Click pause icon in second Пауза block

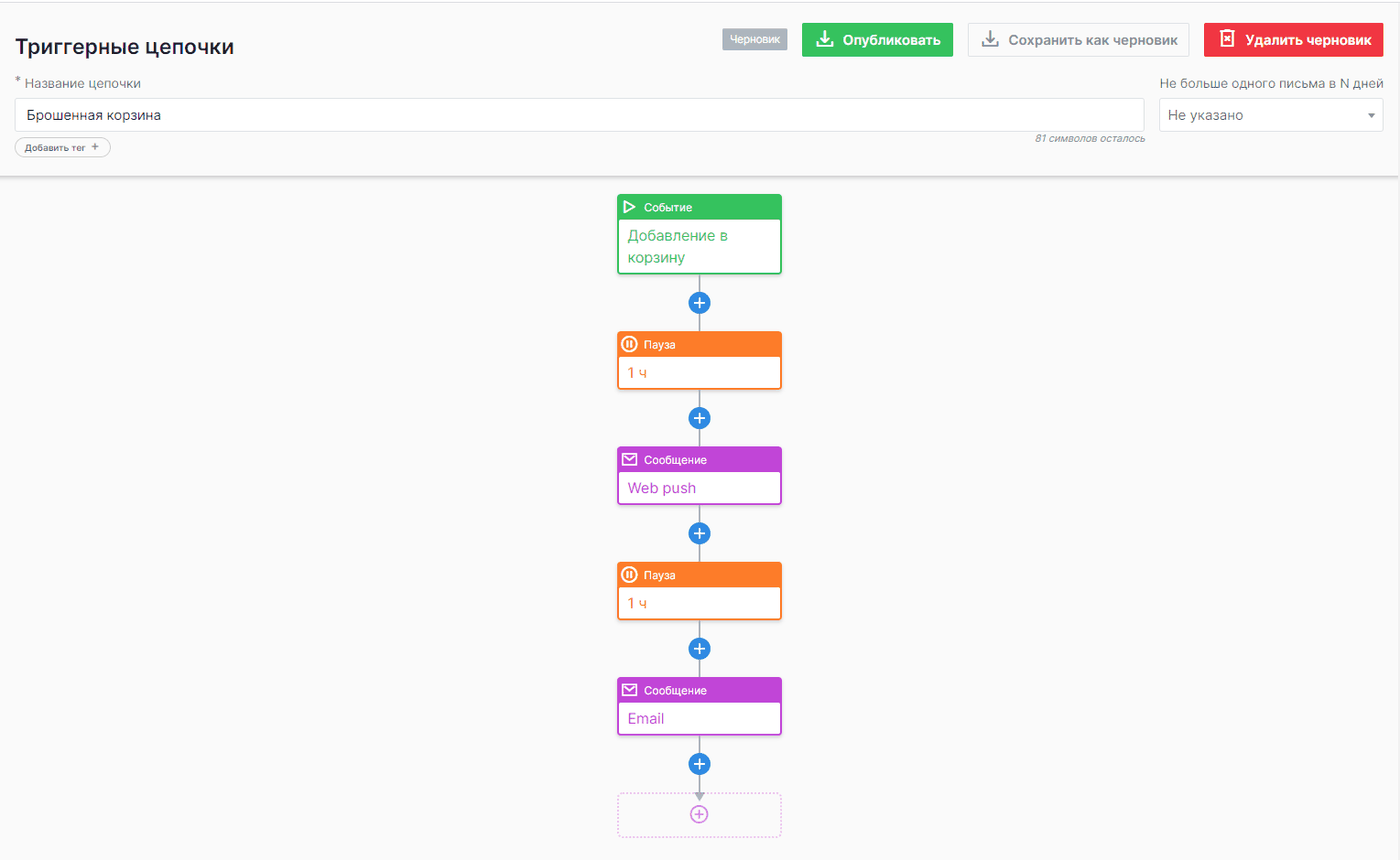coord(629,575)
